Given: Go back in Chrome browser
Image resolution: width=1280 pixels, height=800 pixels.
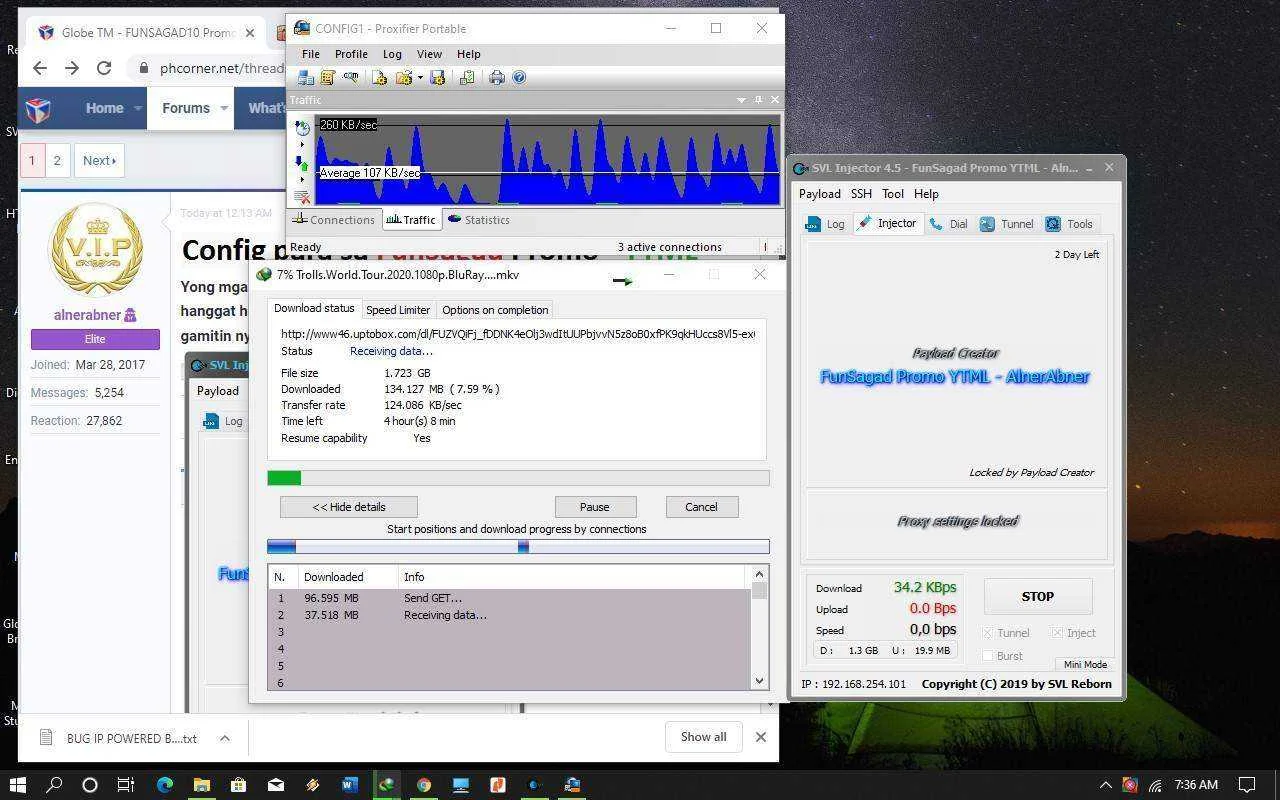Looking at the screenshot, I should coord(40,68).
